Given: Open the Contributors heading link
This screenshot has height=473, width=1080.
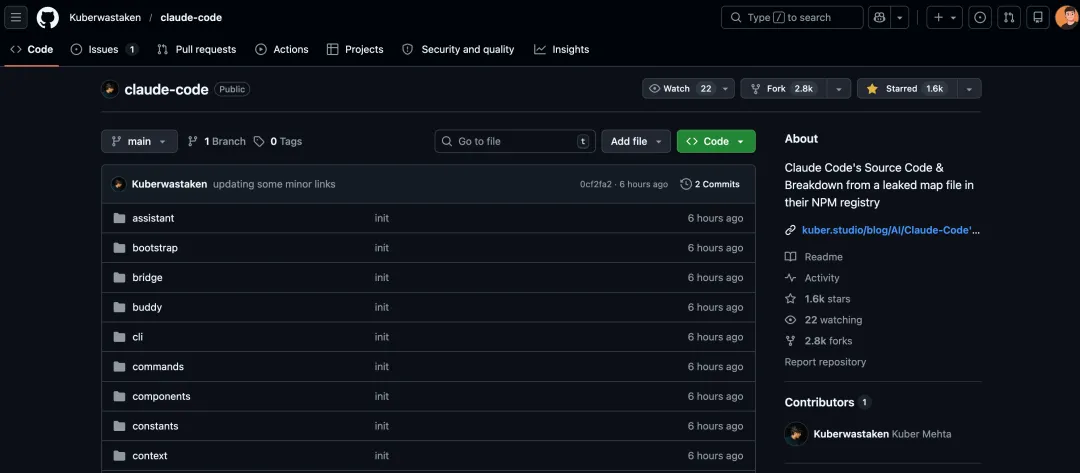Looking at the screenshot, I should pyautogui.click(x=827, y=402).
